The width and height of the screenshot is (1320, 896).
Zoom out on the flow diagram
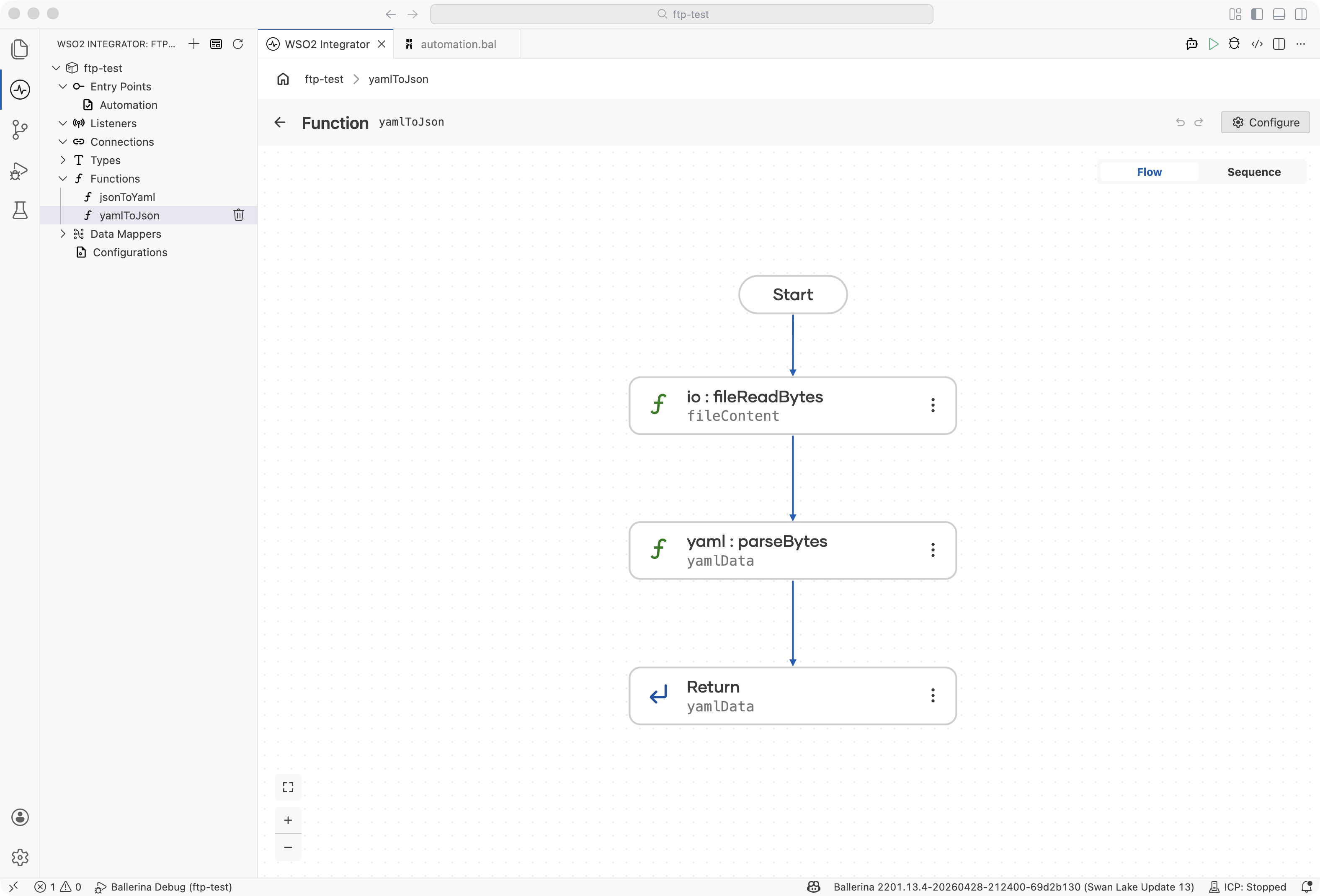288,847
